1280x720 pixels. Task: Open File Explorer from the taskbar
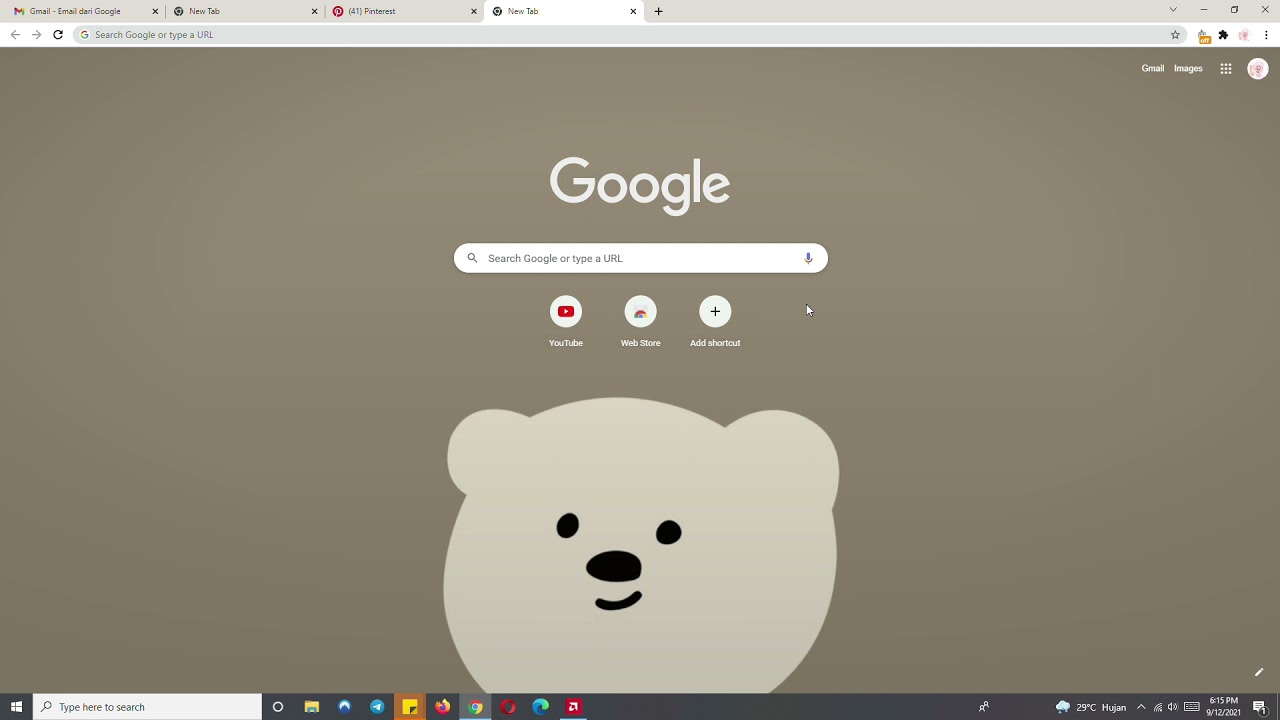312,707
